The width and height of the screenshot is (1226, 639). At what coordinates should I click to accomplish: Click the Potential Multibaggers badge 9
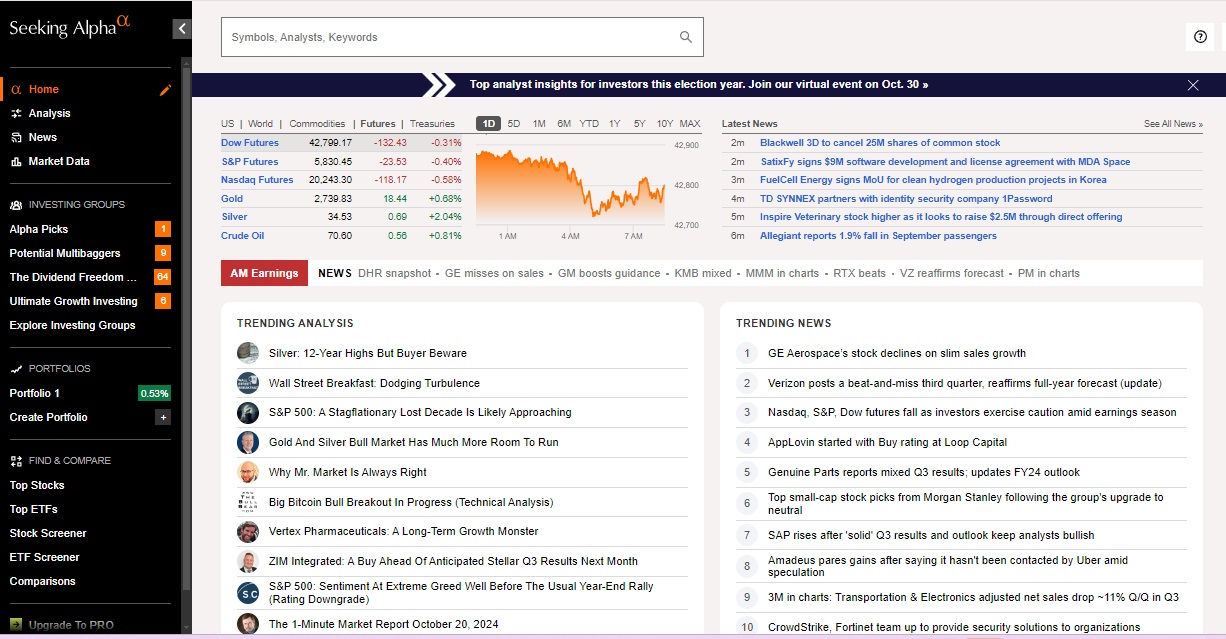163,253
